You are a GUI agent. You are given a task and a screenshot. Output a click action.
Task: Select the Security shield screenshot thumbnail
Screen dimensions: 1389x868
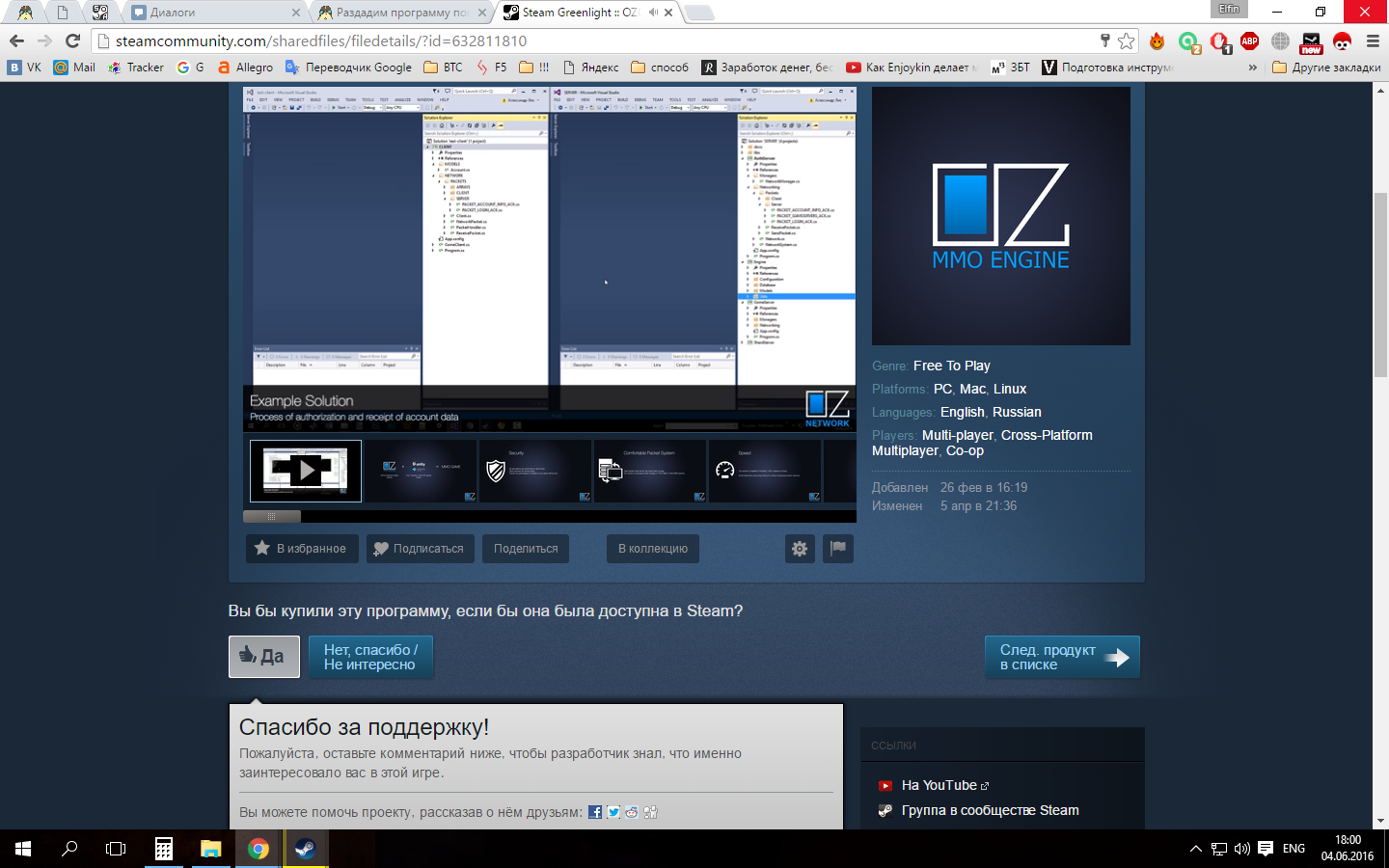coord(534,471)
